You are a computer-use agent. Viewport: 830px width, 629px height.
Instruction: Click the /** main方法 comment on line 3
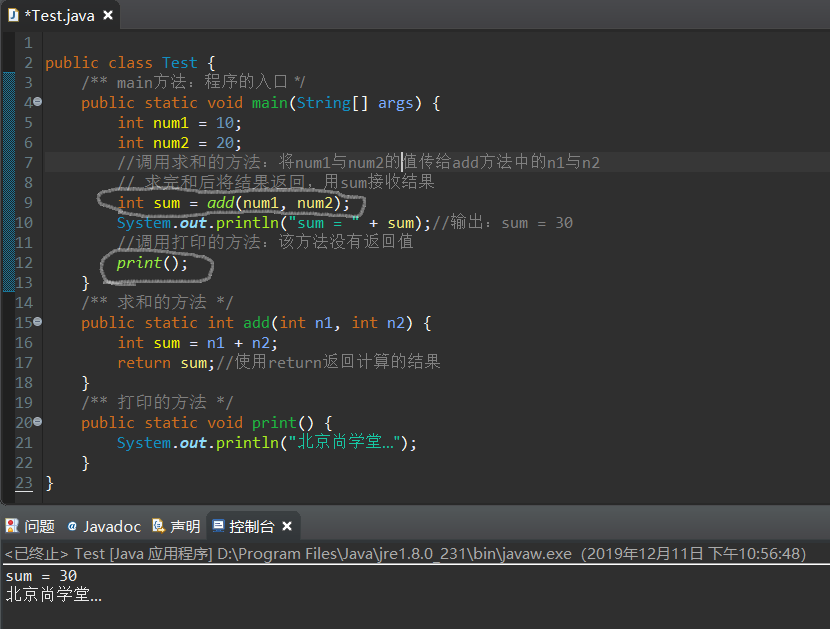(193, 82)
